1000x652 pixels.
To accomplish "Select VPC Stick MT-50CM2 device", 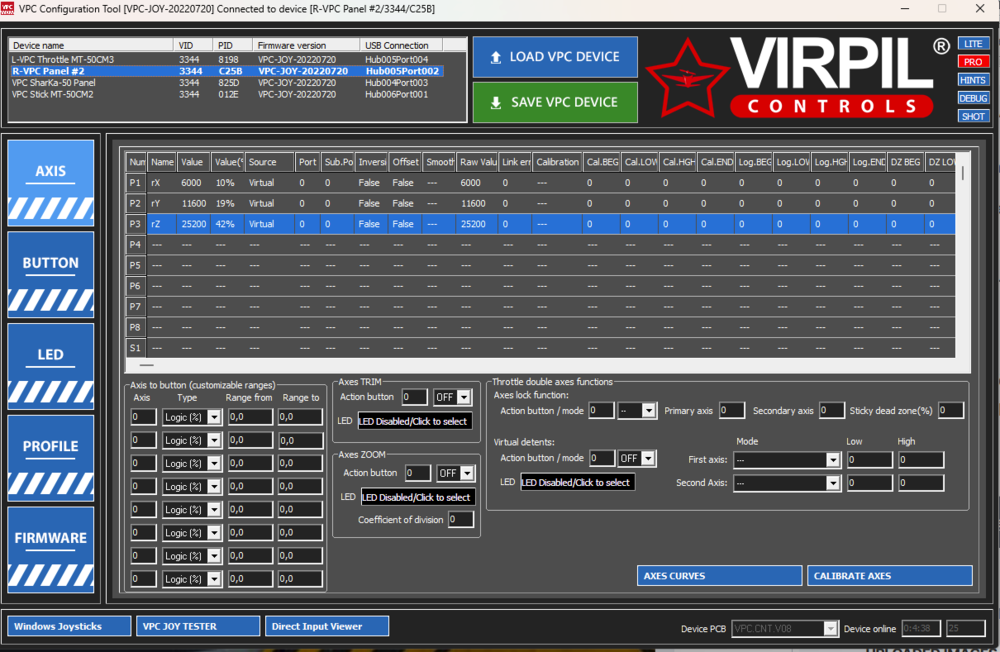I will click(x=226, y=94).
